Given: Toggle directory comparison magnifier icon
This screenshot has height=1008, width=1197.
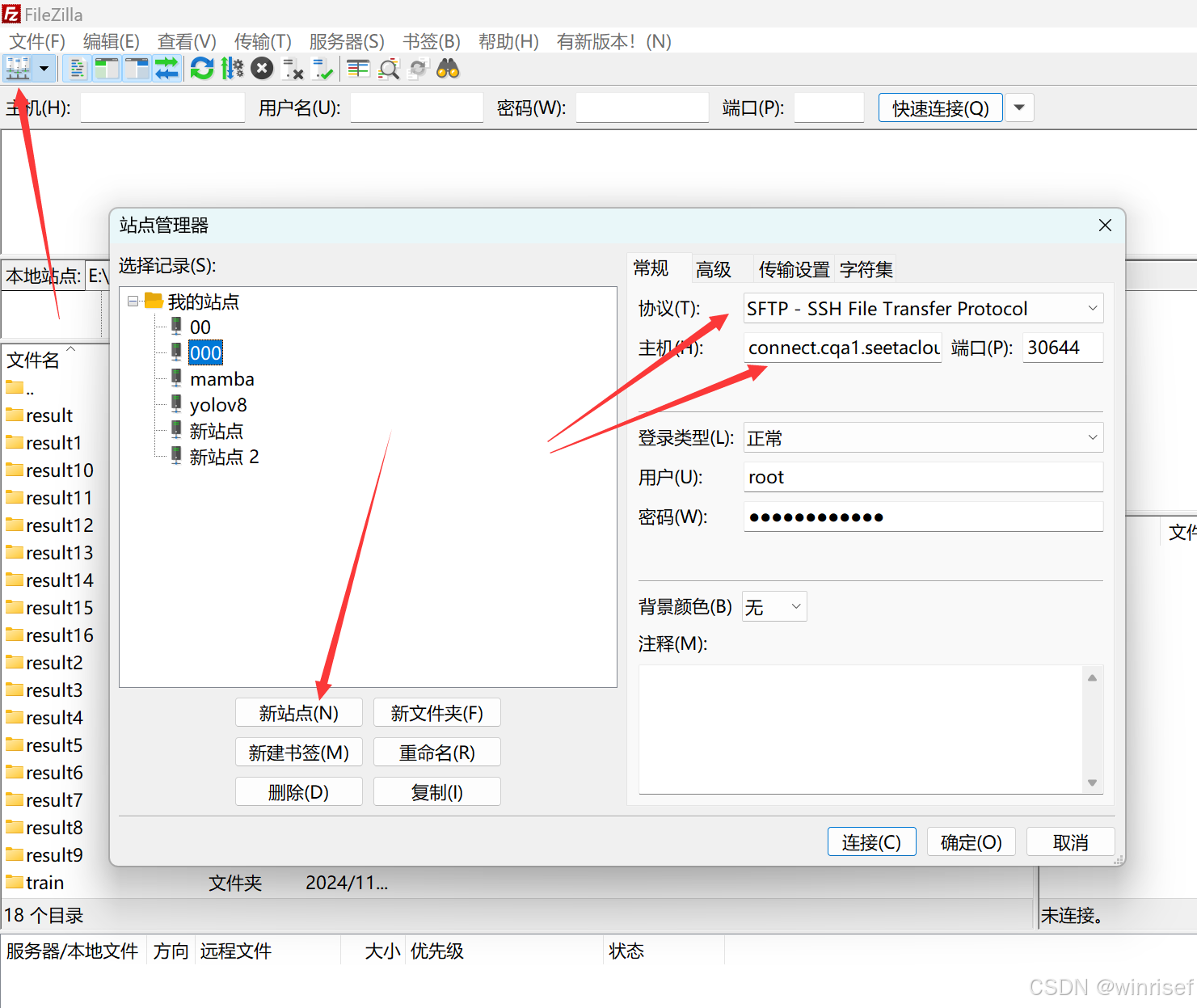Looking at the screenshot, I should (x=389, y=69).
